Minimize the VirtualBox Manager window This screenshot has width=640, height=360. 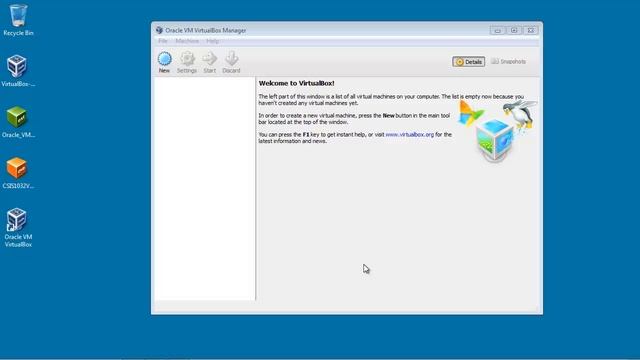497,30
